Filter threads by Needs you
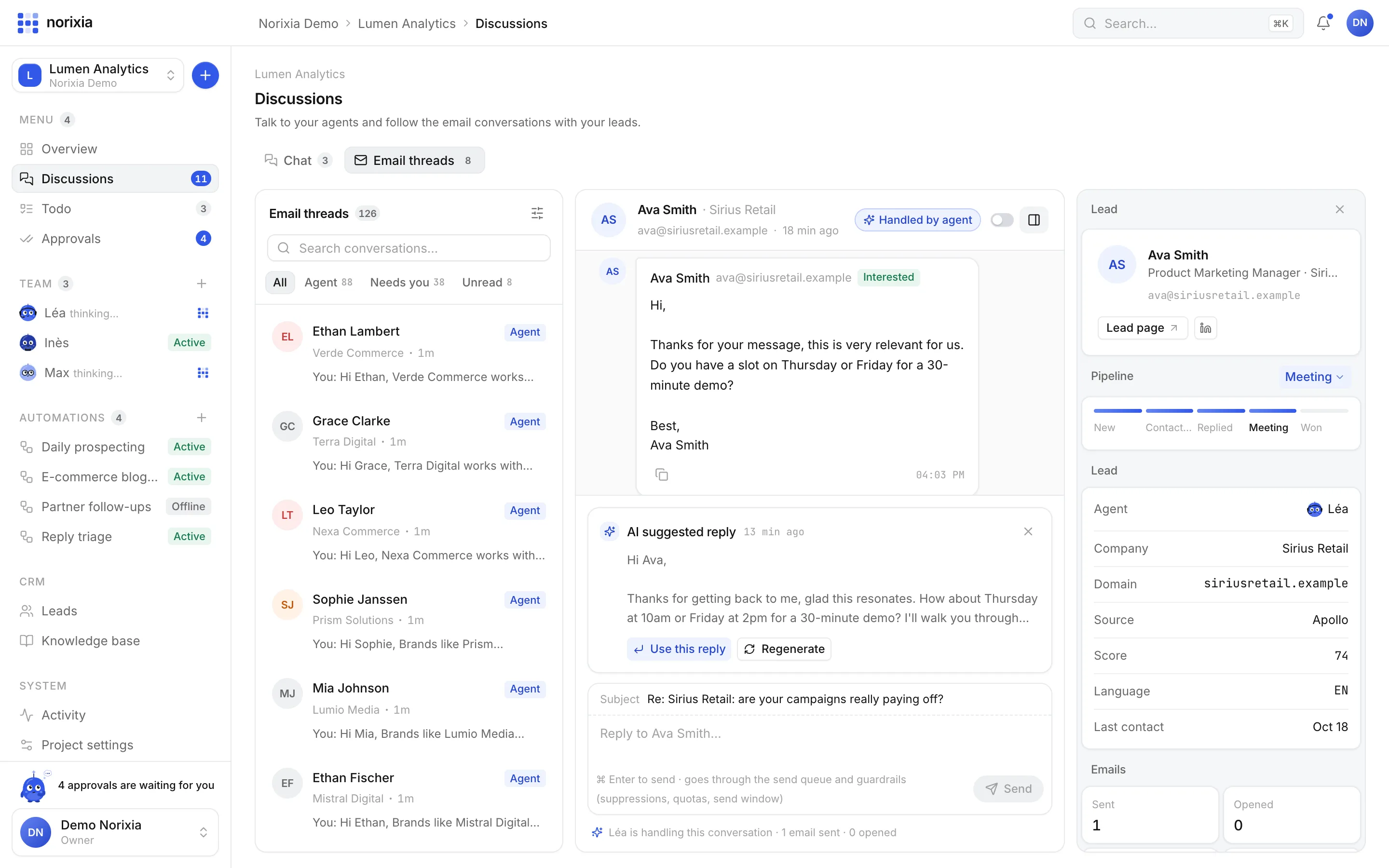Screen dimensions: 1389x868 coord(407,282)
